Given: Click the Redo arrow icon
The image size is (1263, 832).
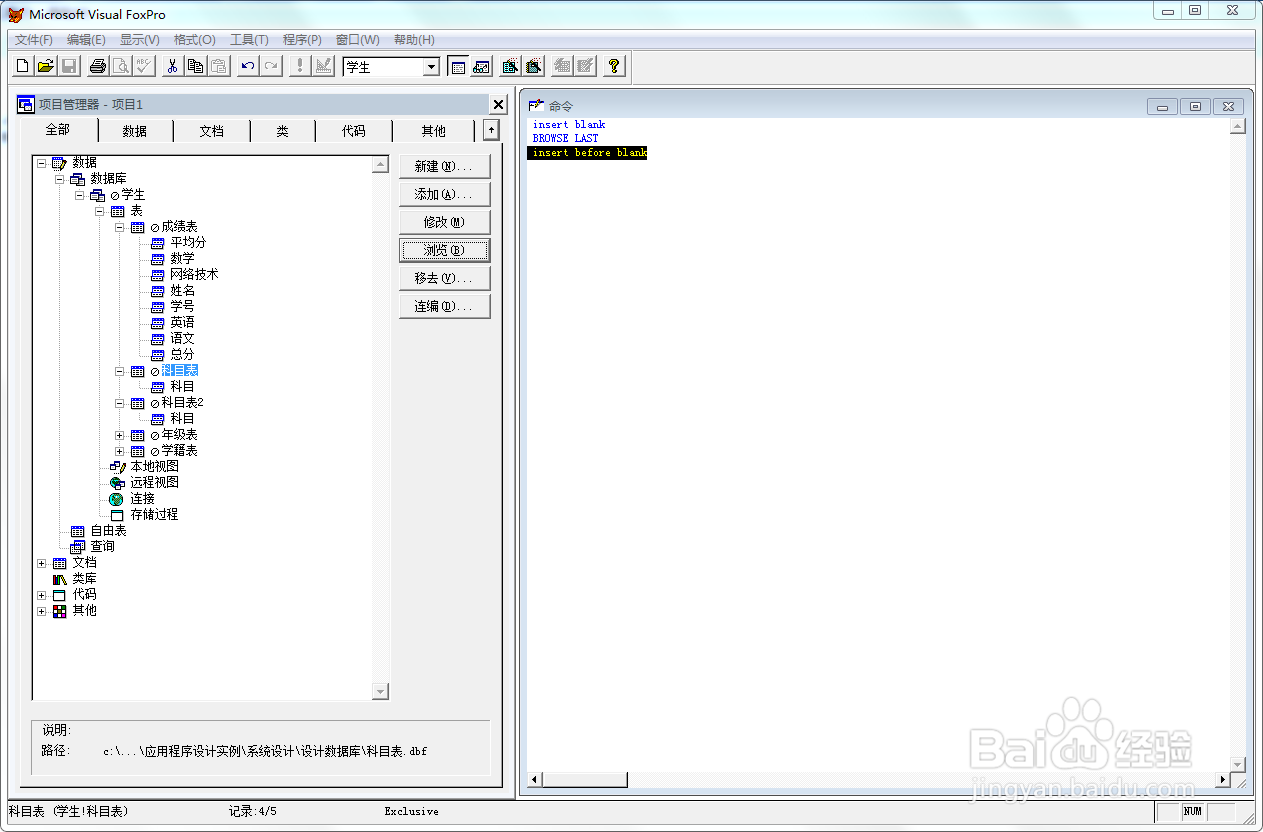Looking at the screenshot, I should [x=271, y=66].
